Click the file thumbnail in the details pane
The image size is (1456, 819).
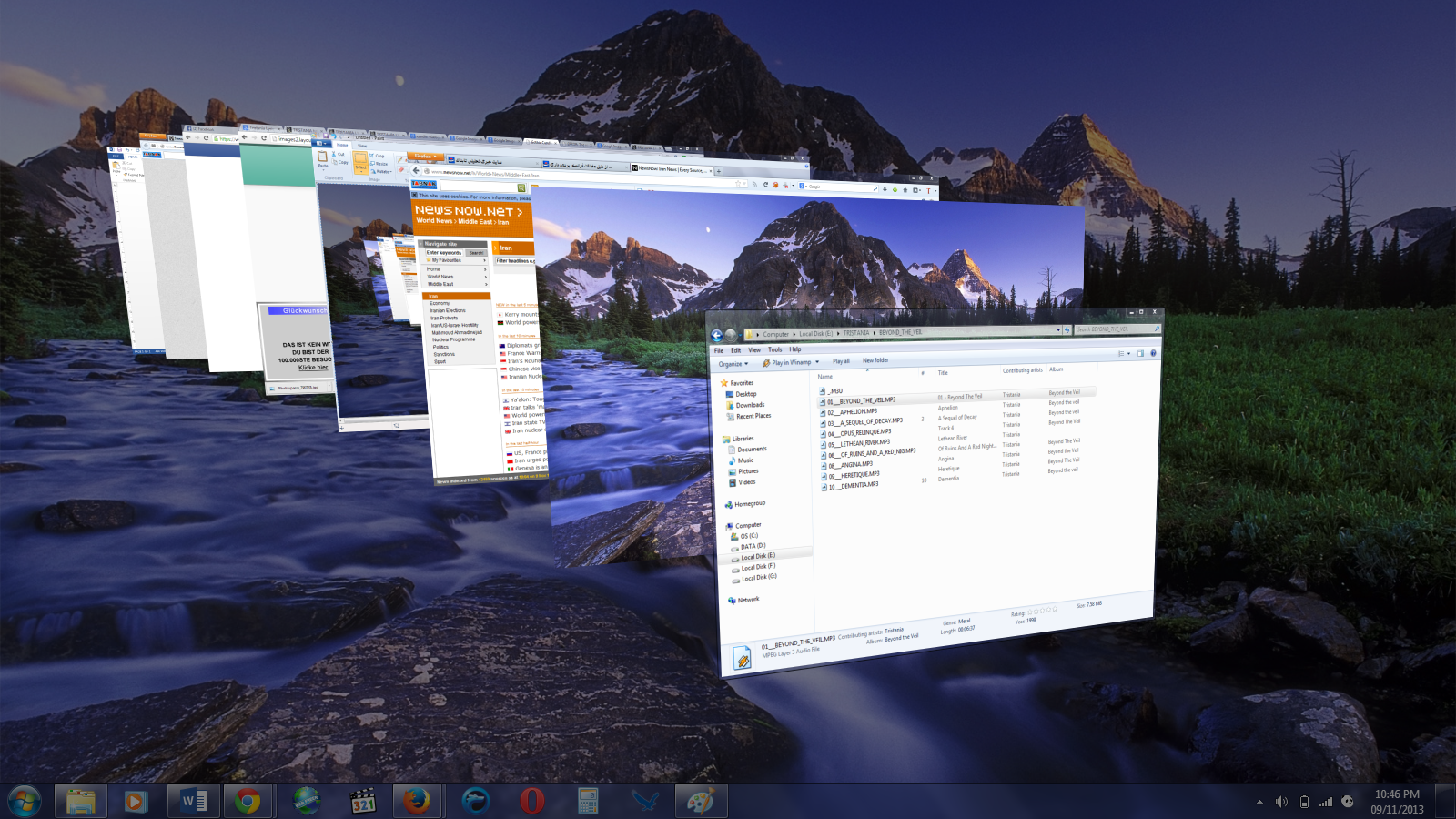point(743,660)
